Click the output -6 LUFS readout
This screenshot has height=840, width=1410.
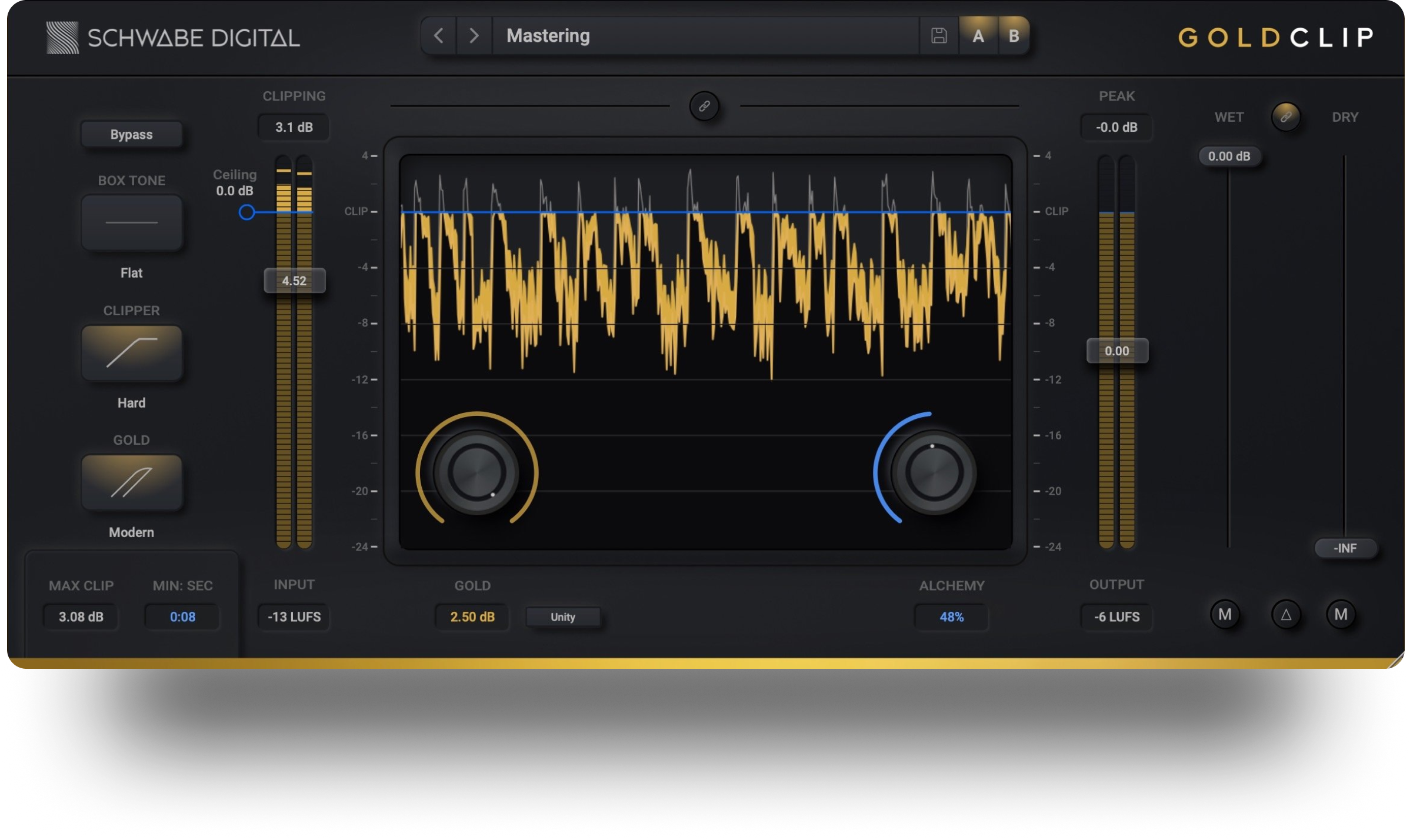[1116, 617]
